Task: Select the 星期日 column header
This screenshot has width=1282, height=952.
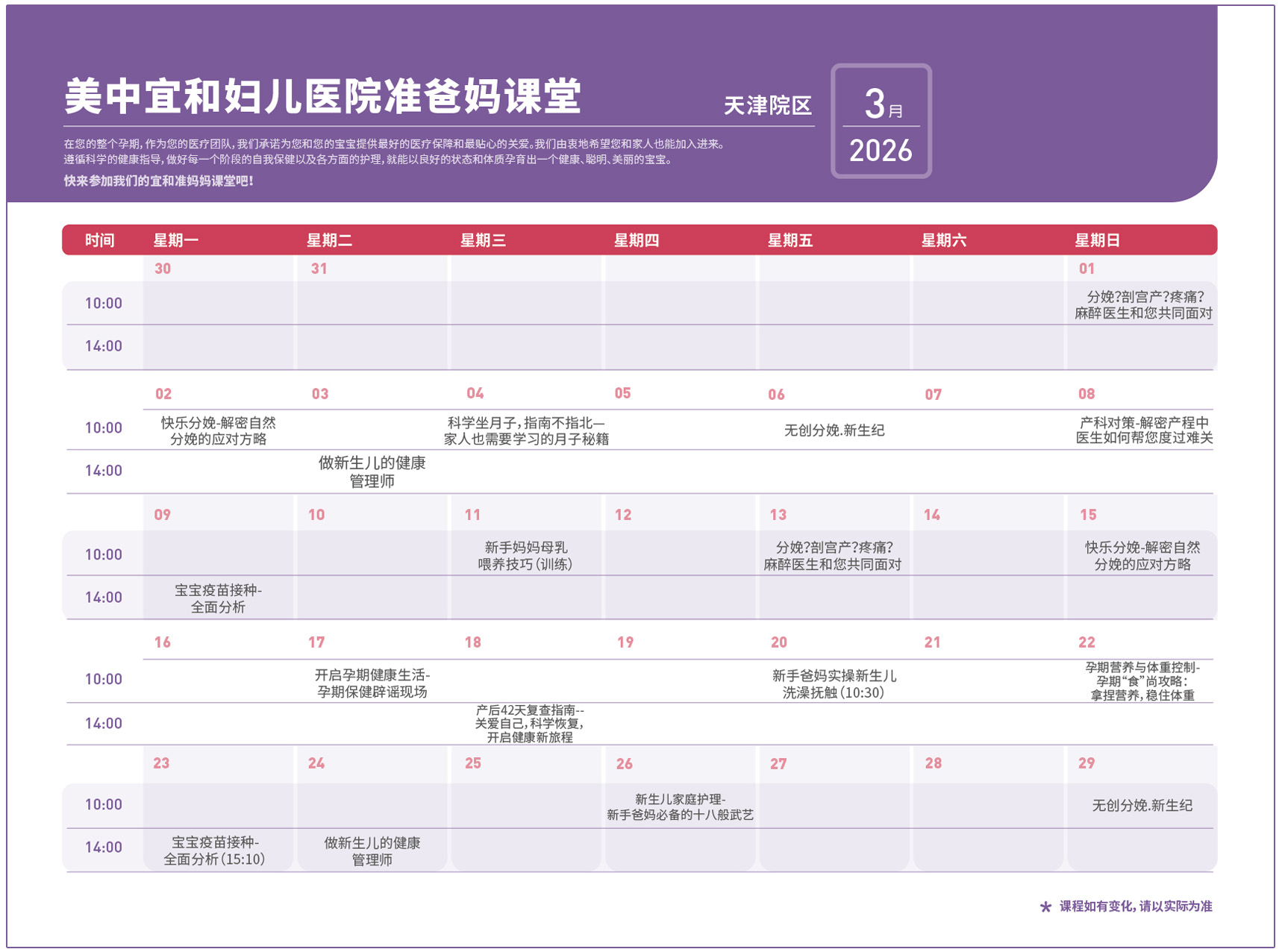Action: (1096, 240)
